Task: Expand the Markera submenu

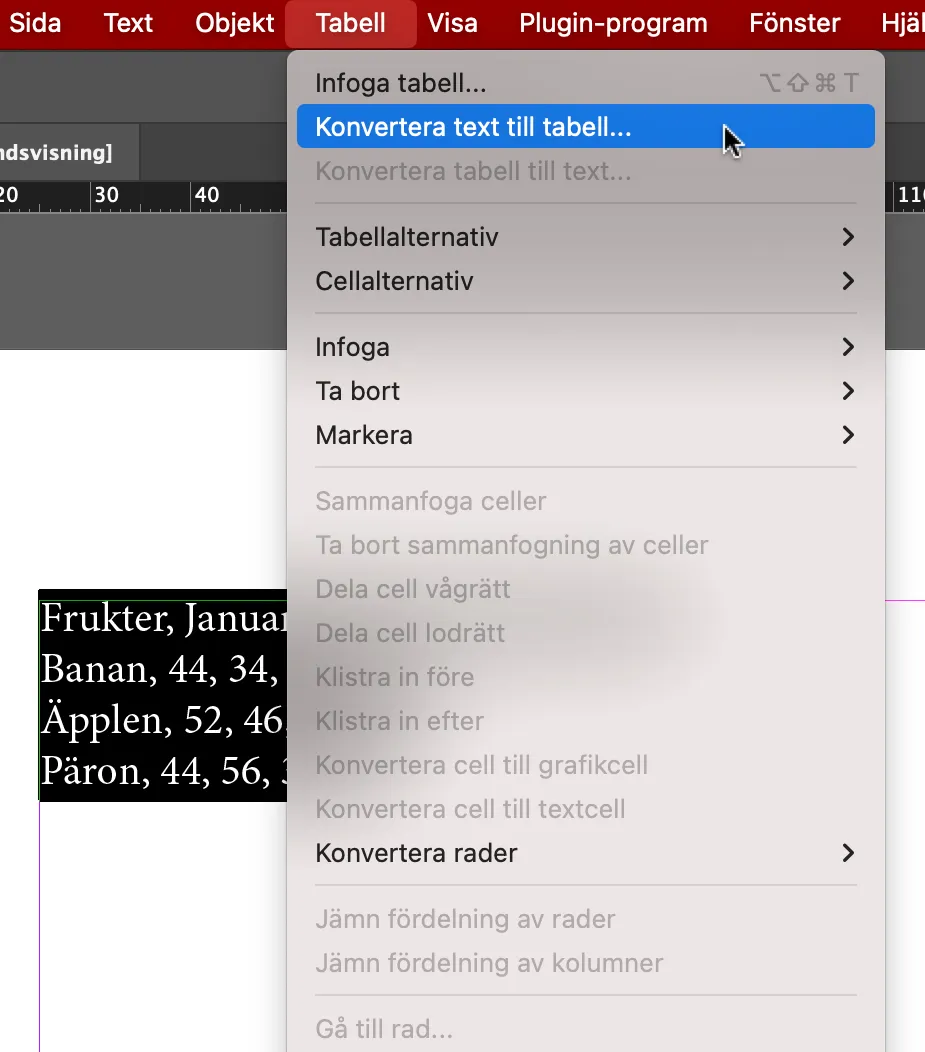Action: 363,435
